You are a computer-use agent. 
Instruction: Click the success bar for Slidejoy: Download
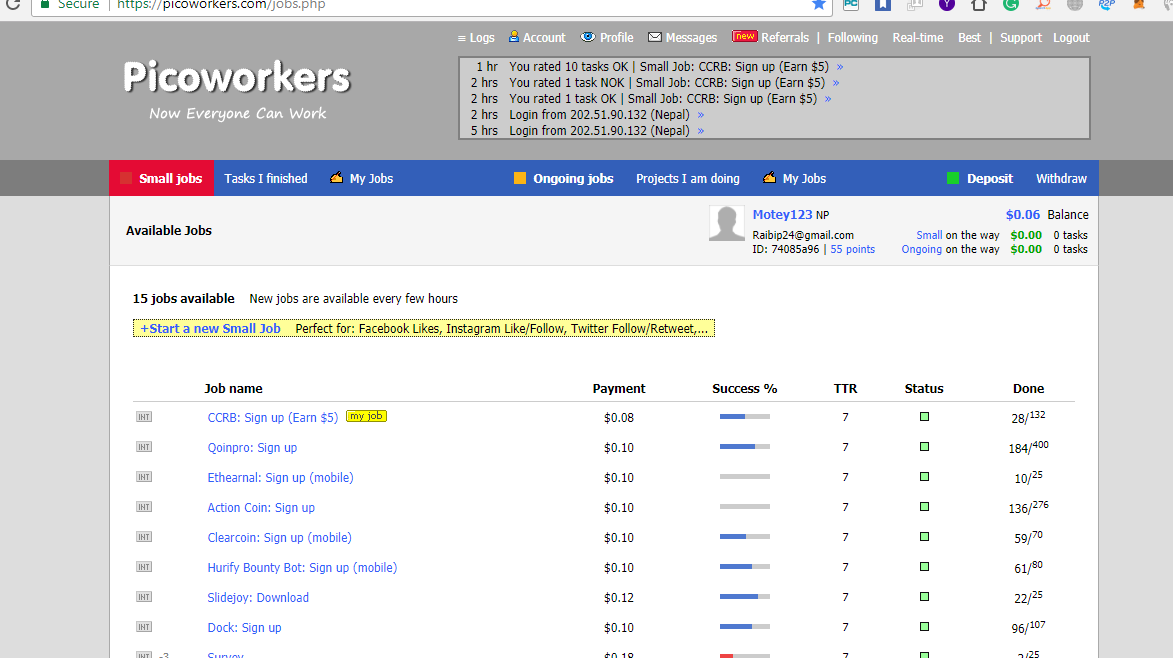[x=744, y=597]
